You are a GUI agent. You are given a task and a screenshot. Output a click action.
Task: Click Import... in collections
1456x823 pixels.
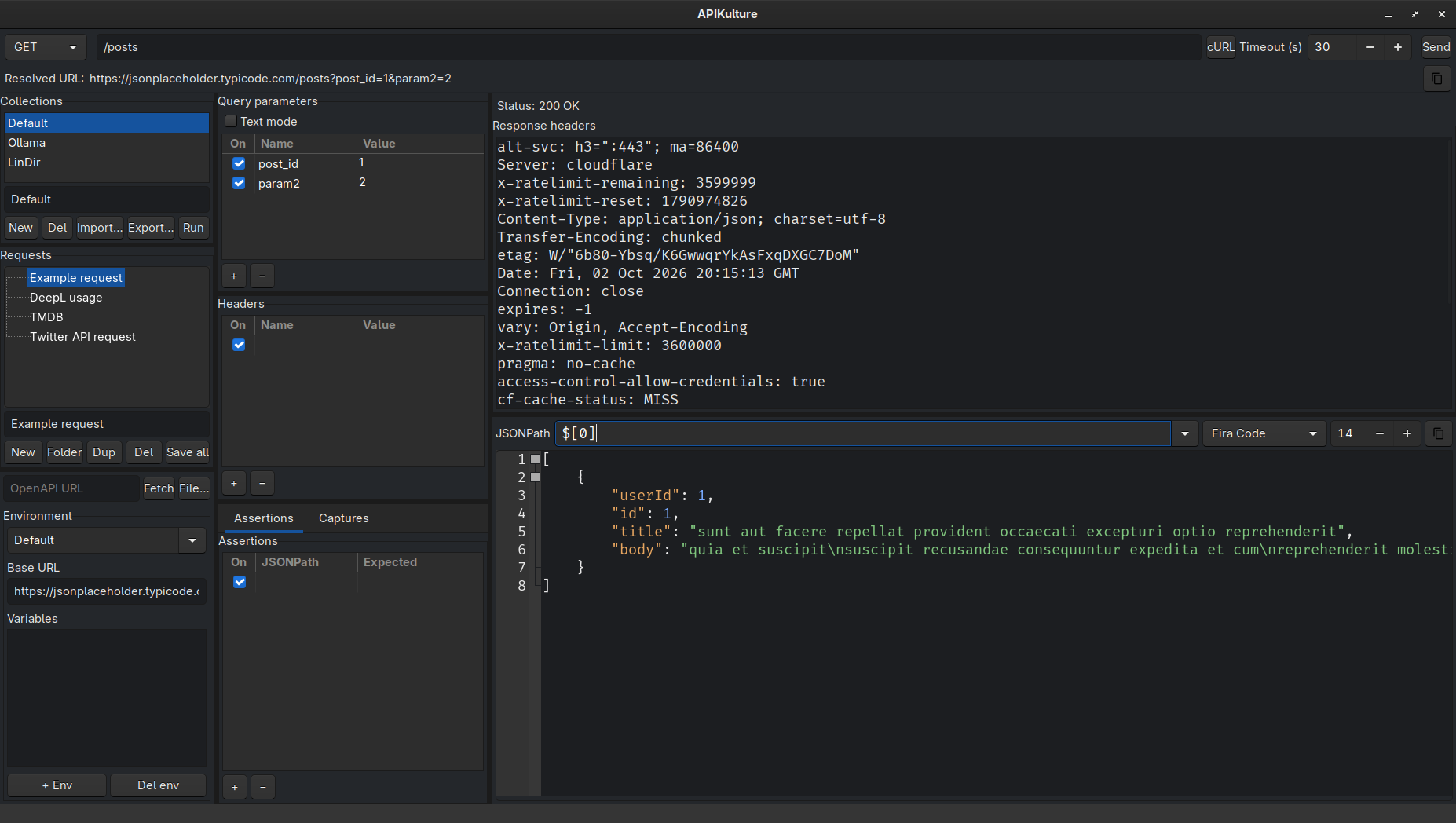coord(100,228)
